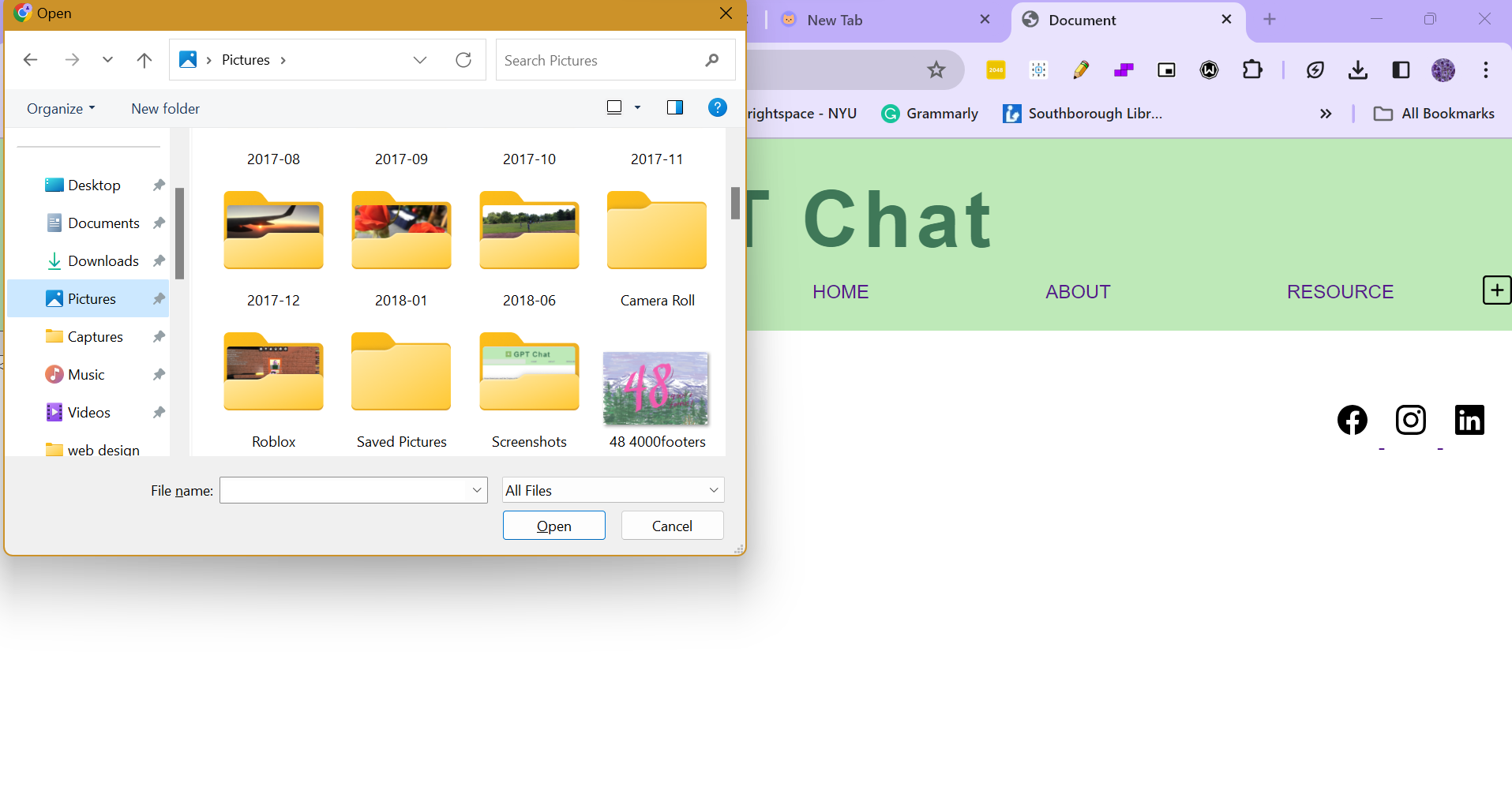Bookmark the page with the star

point(936,69)
